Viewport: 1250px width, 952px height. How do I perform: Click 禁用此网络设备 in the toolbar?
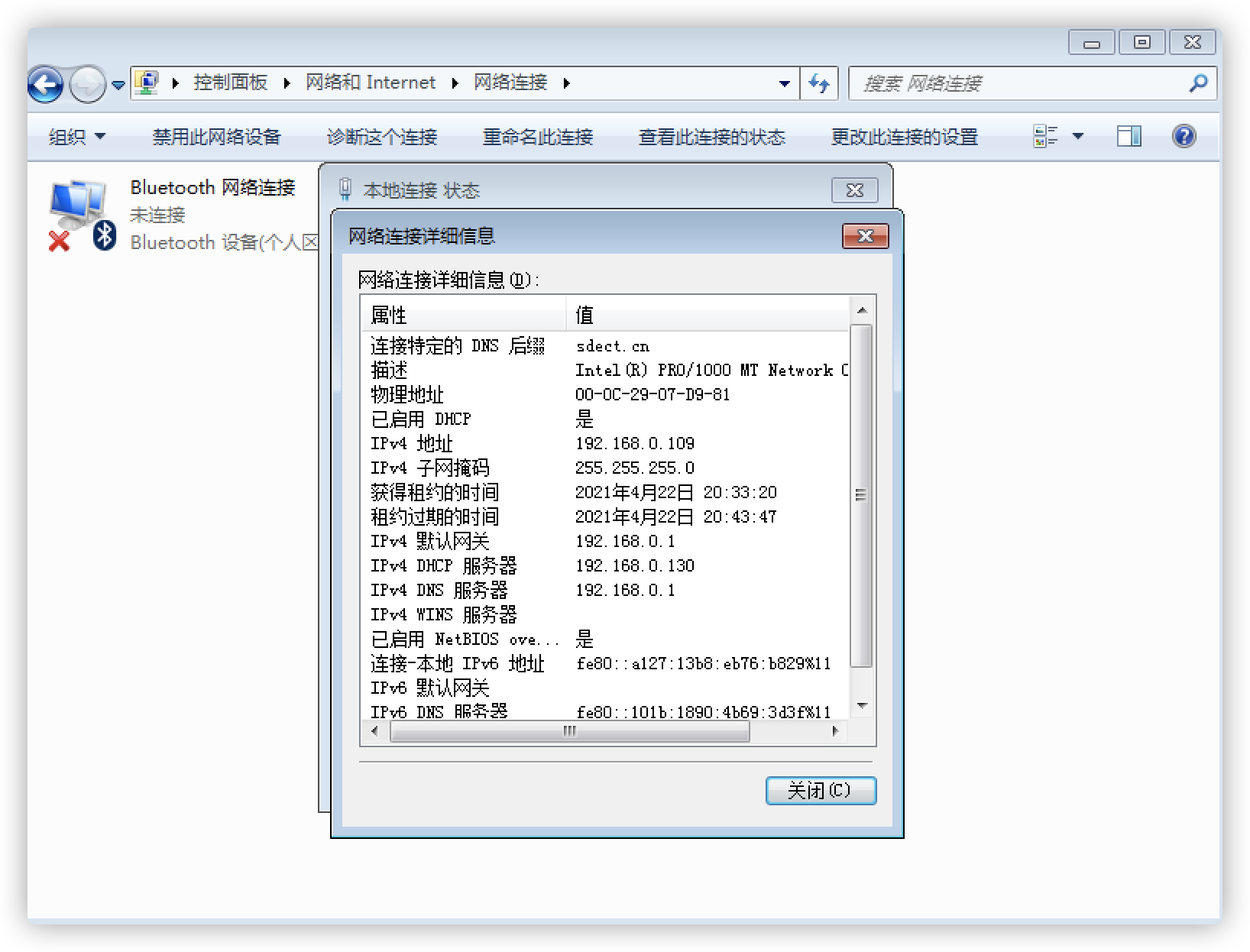pyautogui.click(x=216, y=137)
